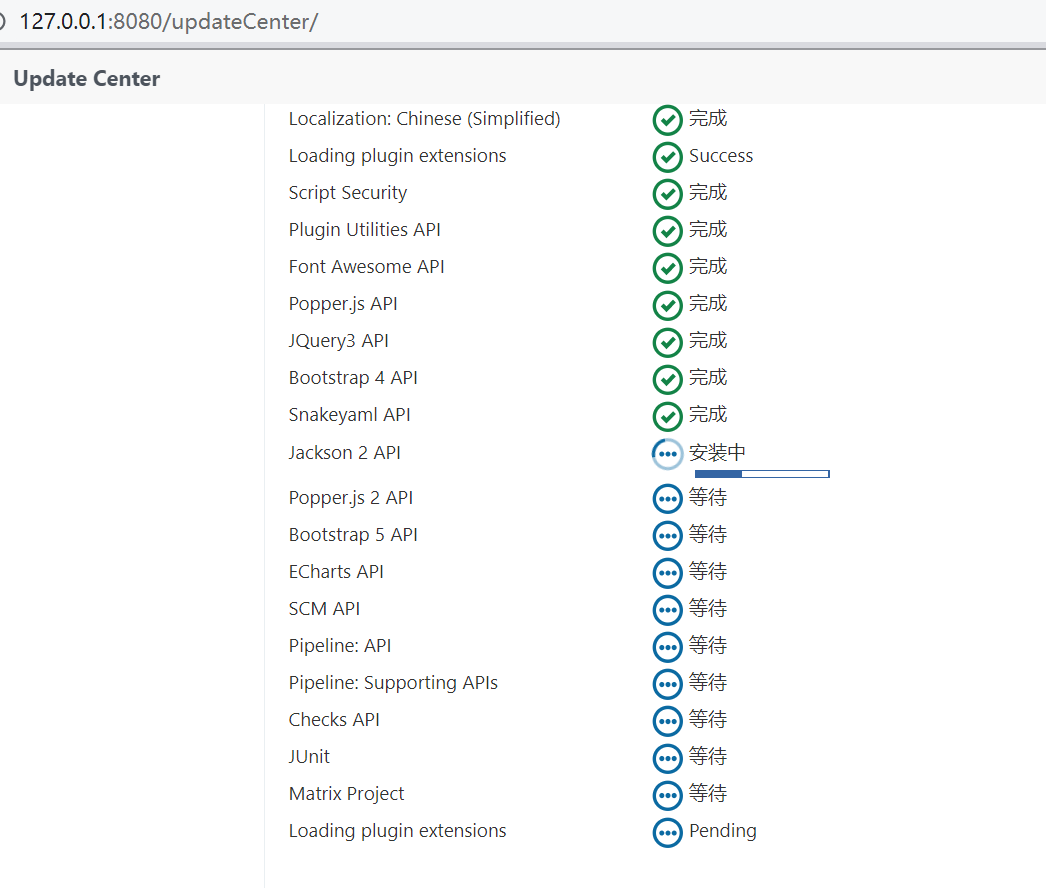Select the Checks API plugin name

coord(334,720)
